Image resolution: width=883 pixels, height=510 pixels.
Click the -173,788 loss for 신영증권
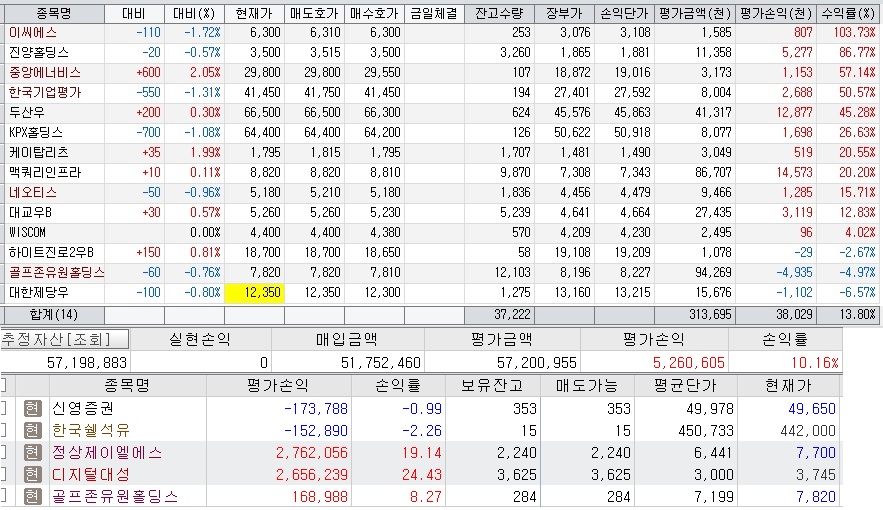coord(315,408)
